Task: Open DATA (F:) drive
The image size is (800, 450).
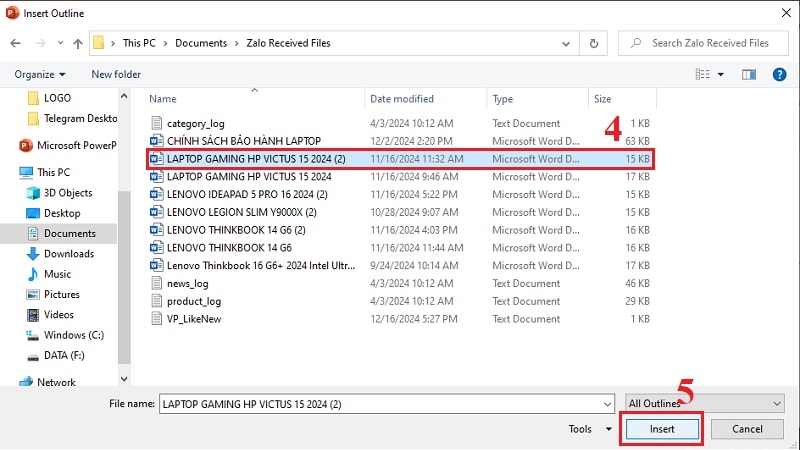Action: (x=64, y=356)
